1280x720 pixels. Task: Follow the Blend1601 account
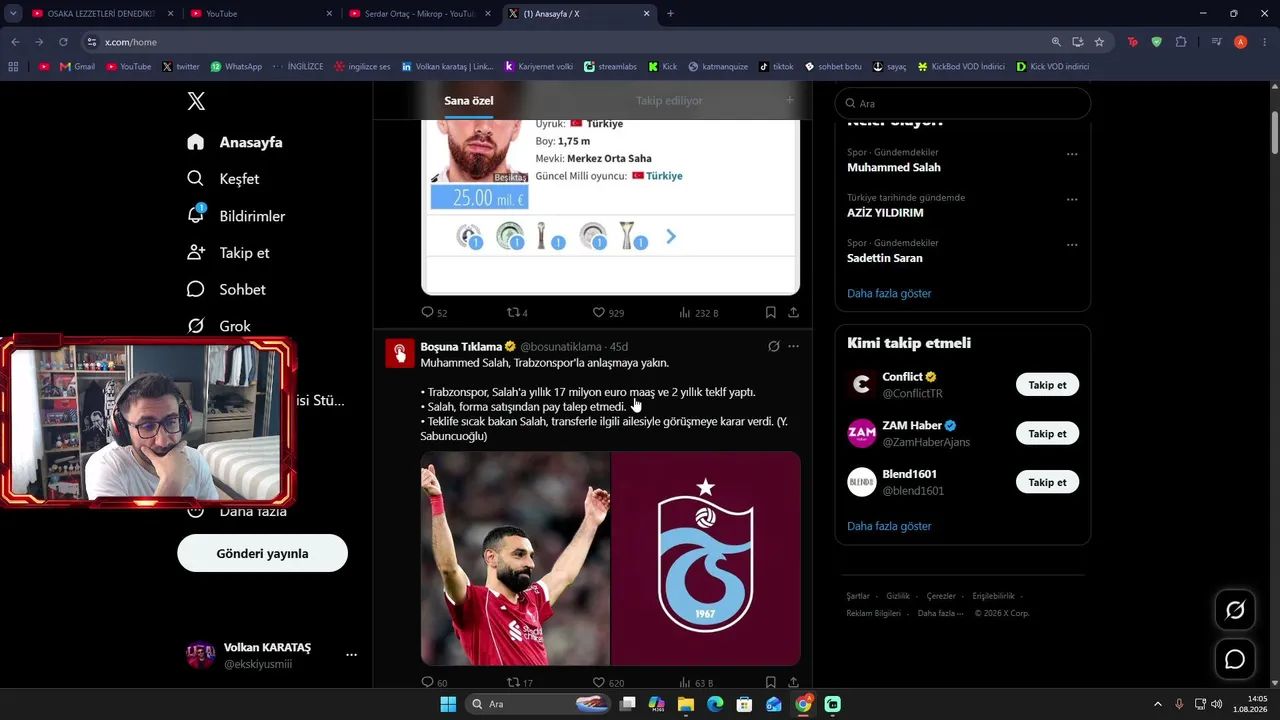coord(1047,482)
